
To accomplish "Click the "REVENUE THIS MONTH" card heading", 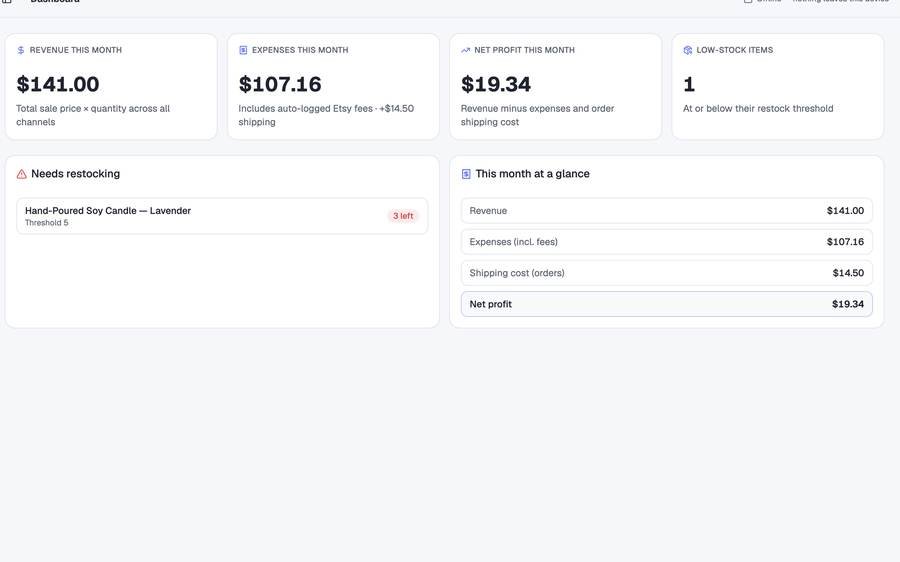I will pyautogui.click(x=76, y=50).
